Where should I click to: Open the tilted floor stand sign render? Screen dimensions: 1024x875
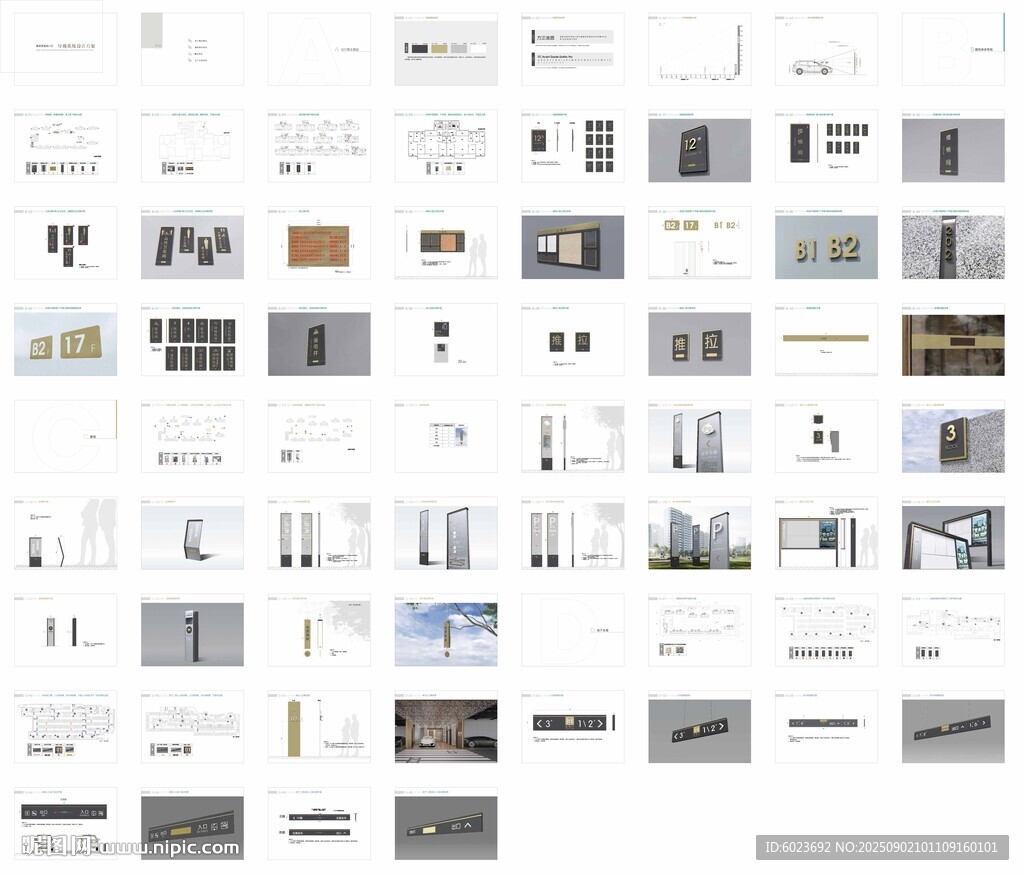192,533
